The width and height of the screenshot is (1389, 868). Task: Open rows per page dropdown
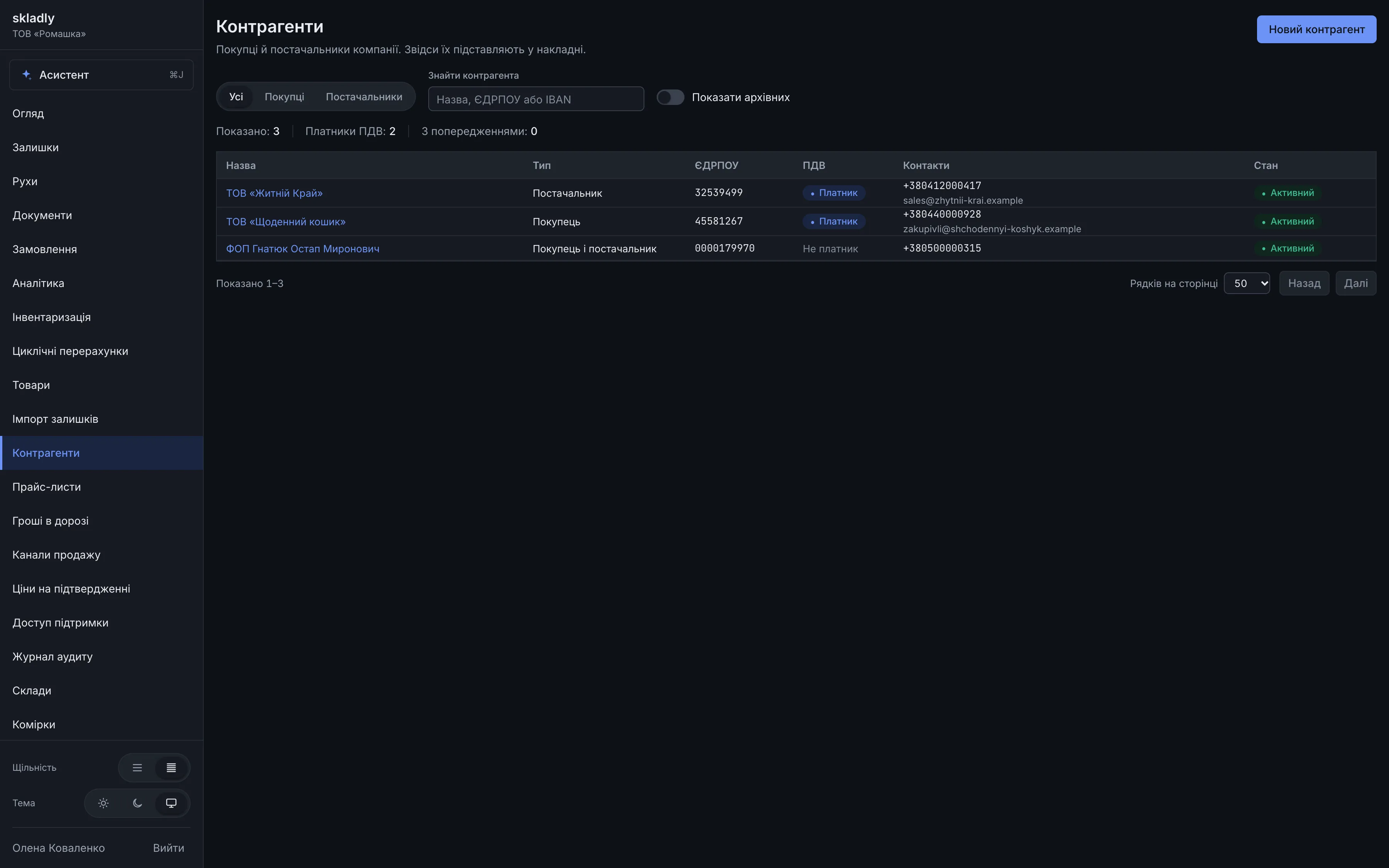[1247, 284]
